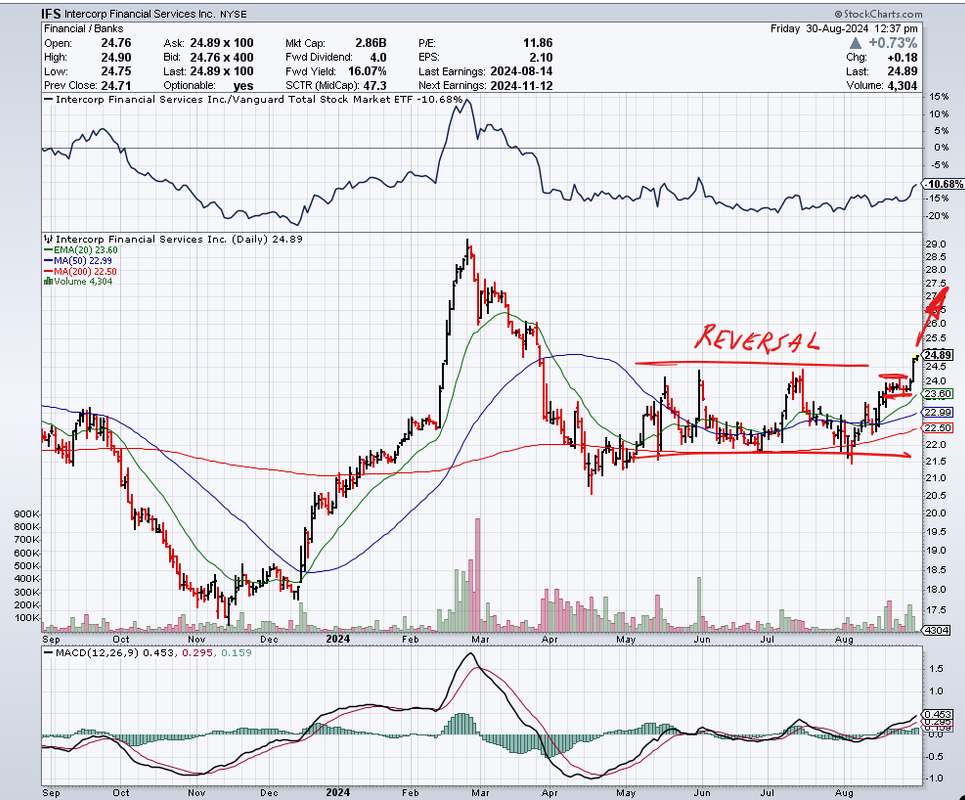Click the bottom 2024 date axis label
965x800 pixels.
coord(337,793)
